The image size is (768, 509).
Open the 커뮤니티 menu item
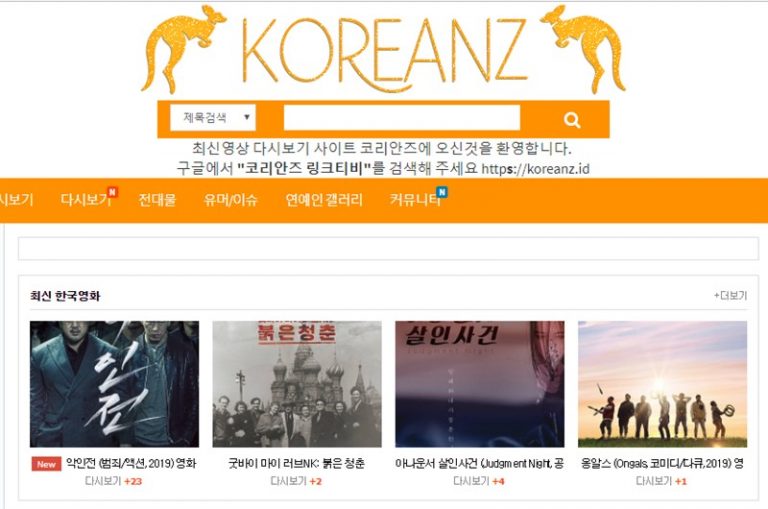coord(414,200)
